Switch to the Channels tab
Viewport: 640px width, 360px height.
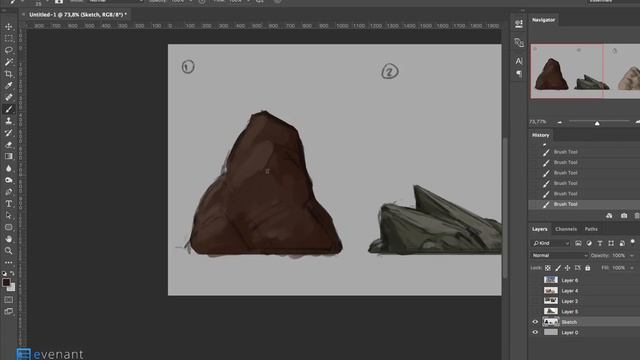(566, 229)
